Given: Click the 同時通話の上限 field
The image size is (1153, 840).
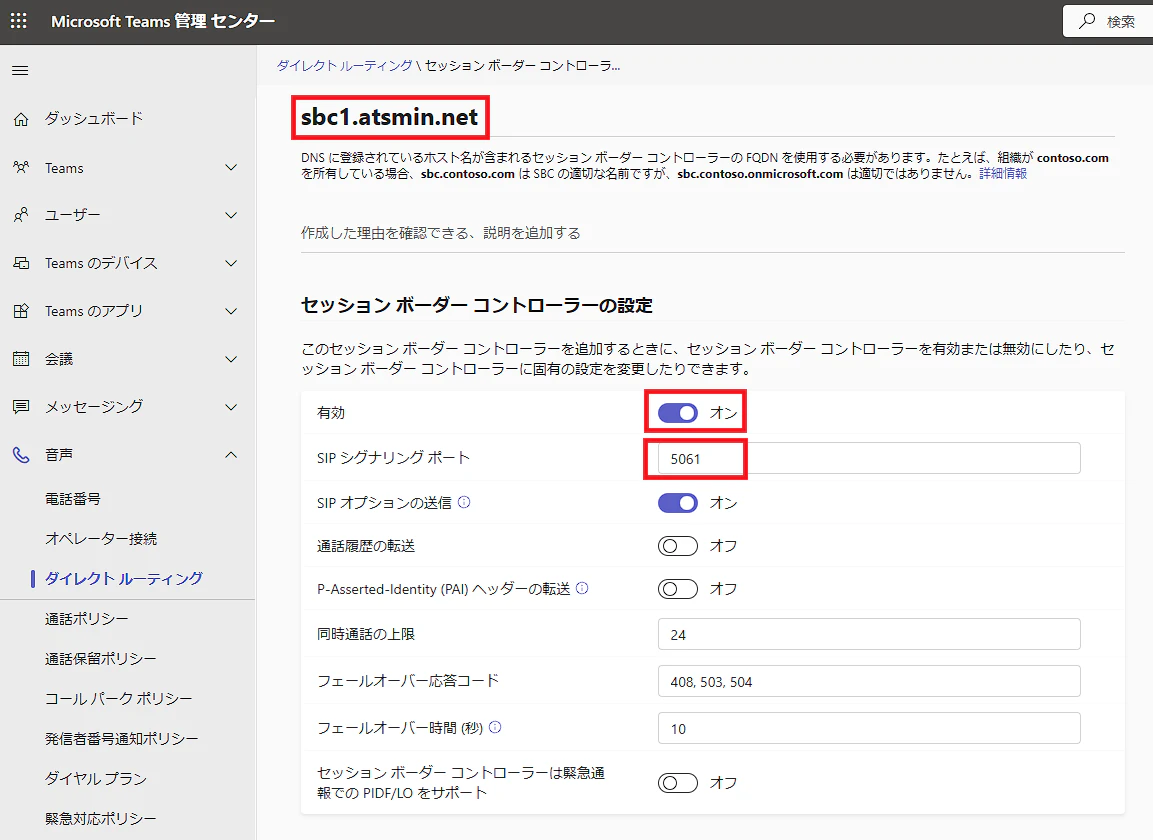Looking at the screenshot, I should [869, 634].
